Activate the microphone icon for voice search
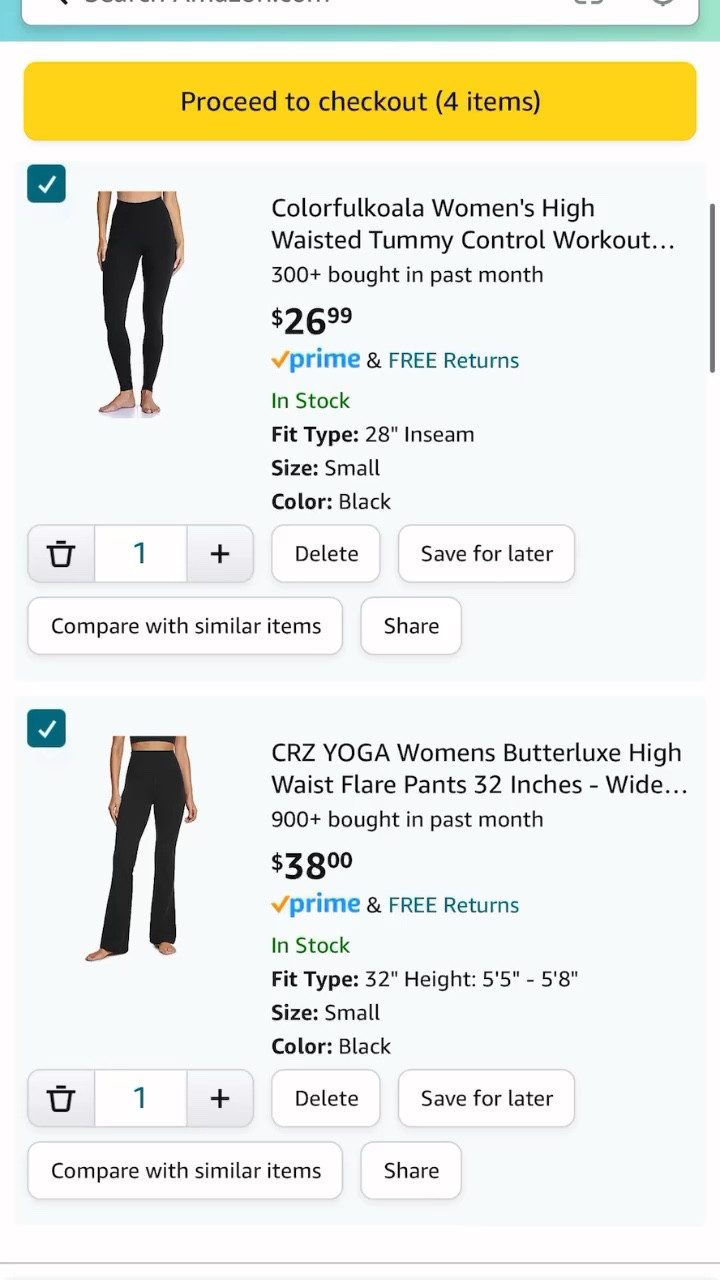 [663, 3]
